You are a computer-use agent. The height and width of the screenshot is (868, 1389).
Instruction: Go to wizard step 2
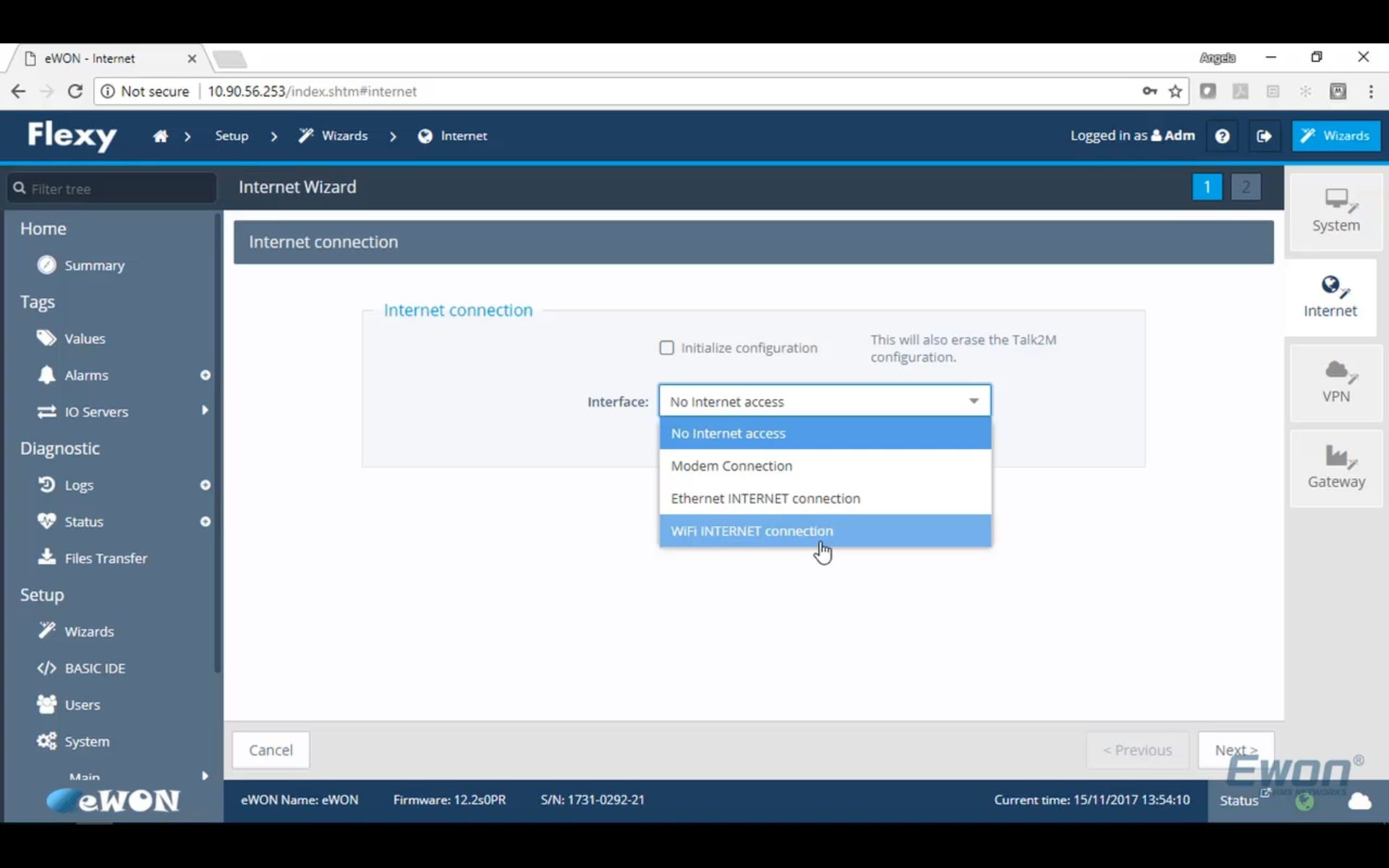click(1246, 187)
